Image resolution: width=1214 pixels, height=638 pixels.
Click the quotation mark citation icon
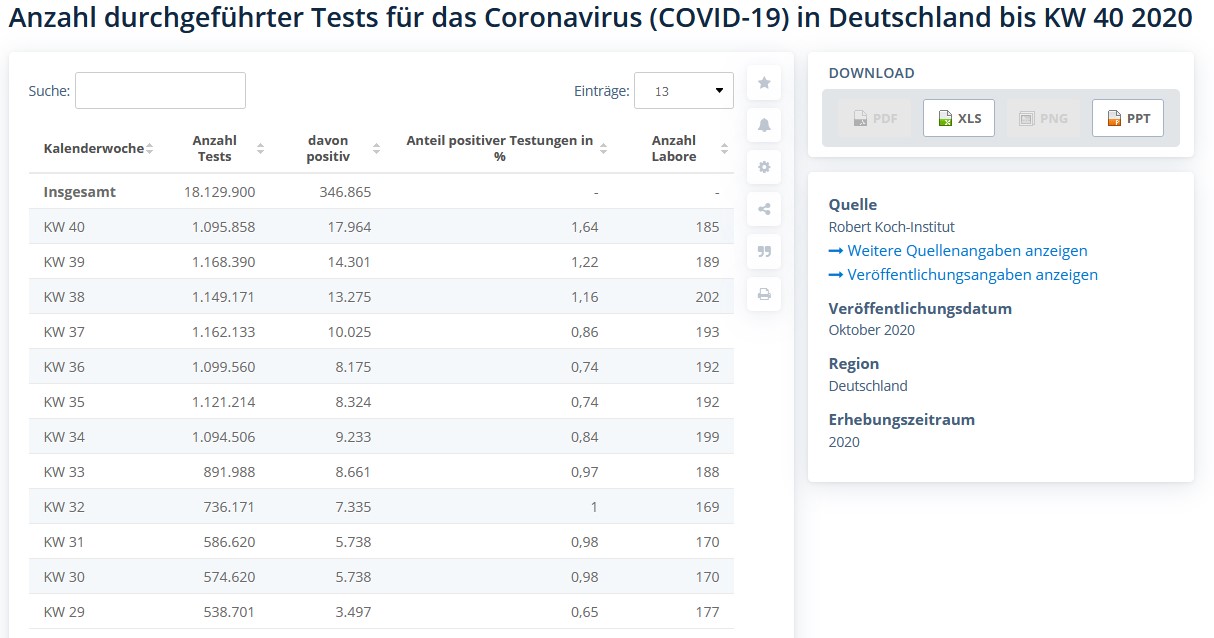(x=764, y=252)
